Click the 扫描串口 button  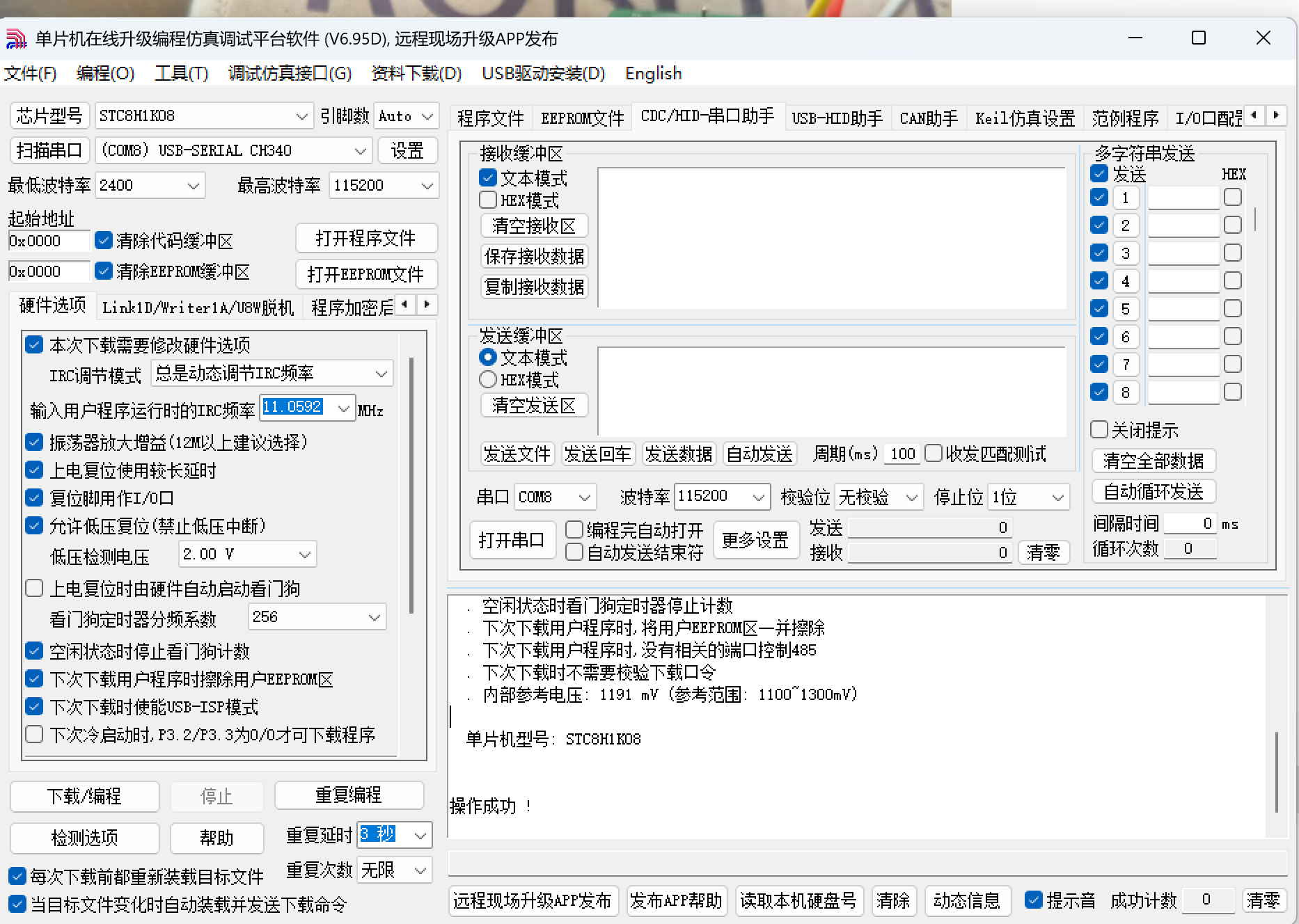click(x=49, y=150)
